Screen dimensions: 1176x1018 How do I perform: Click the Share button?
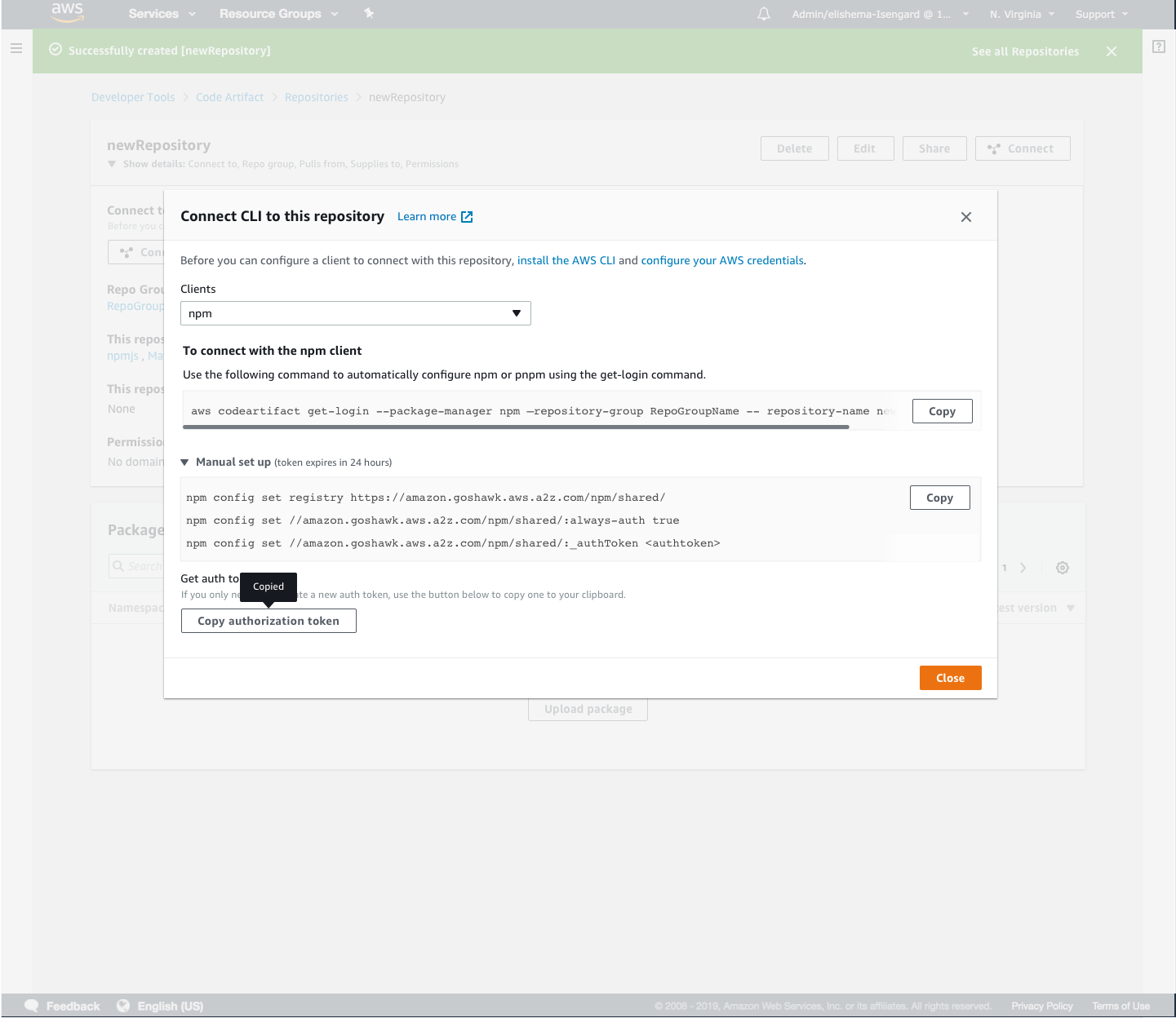tap(934, 148)
